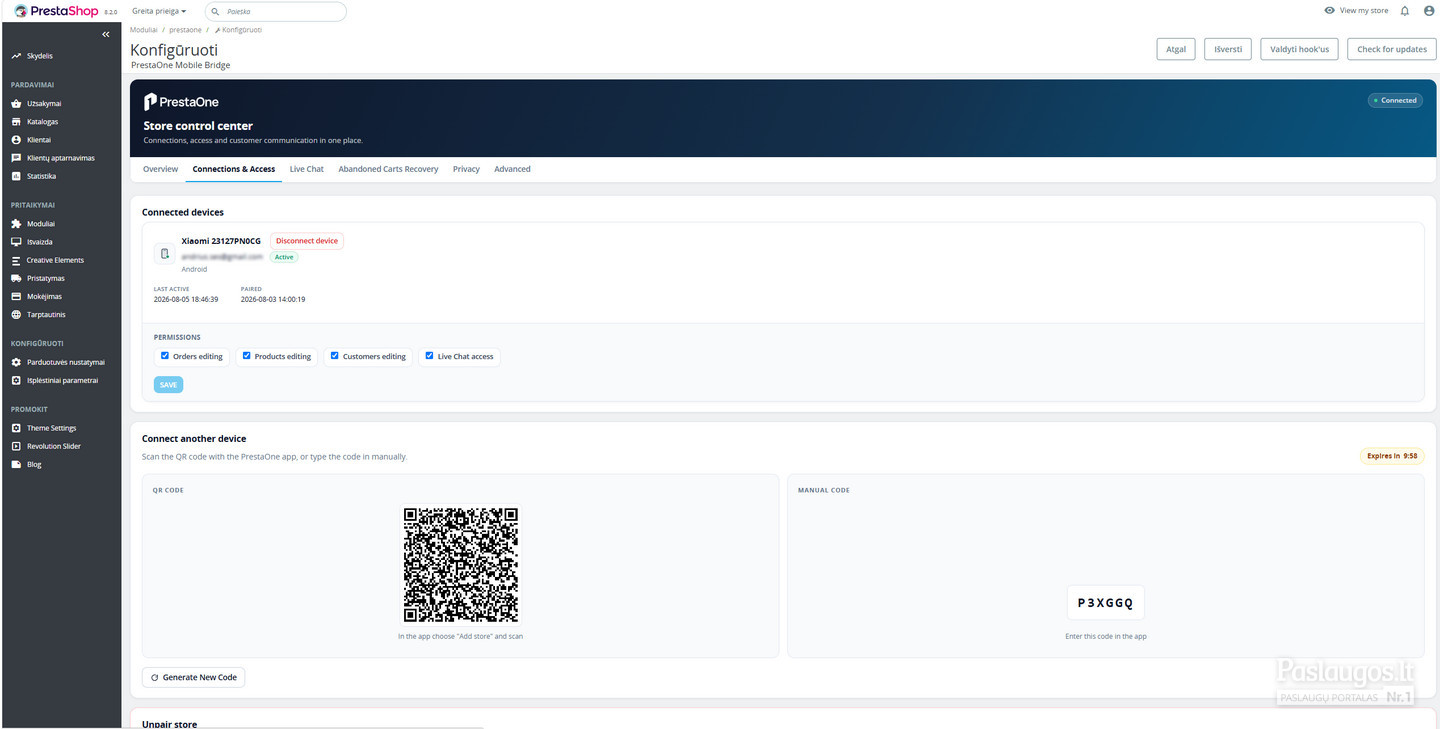Click prestaone in the breadcrumb

click(x=185, y=30)
